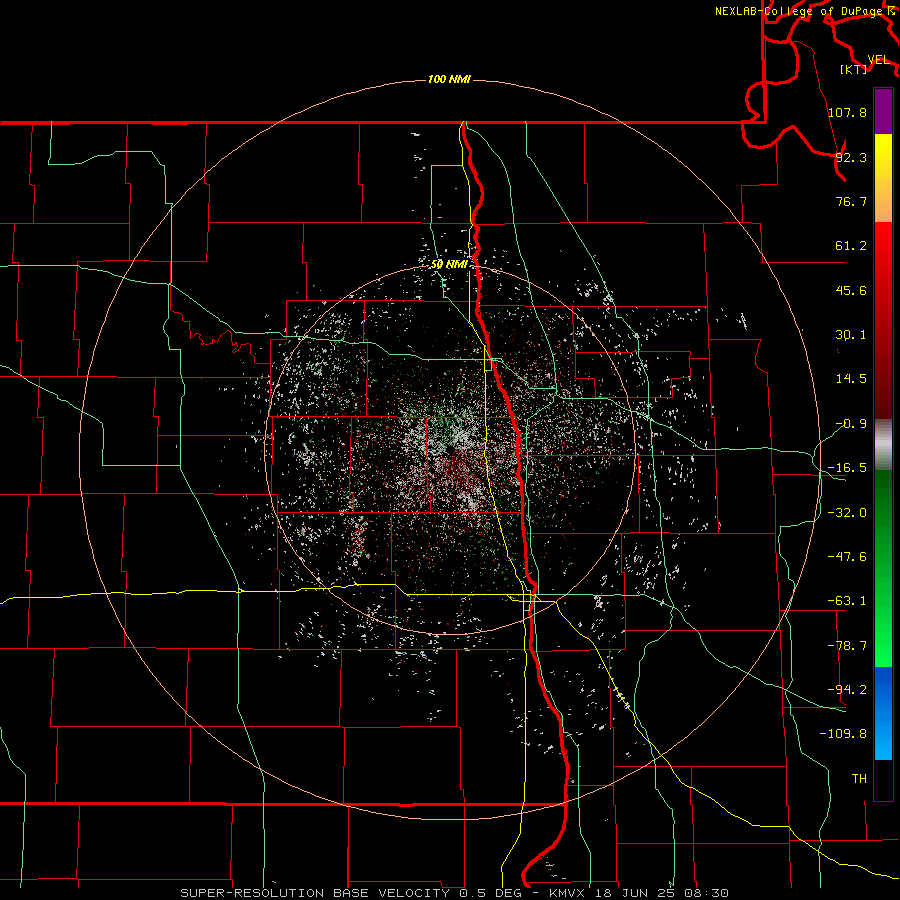Click the -78.7 velocity scale value
900x900 pixels.
[847, 646]
